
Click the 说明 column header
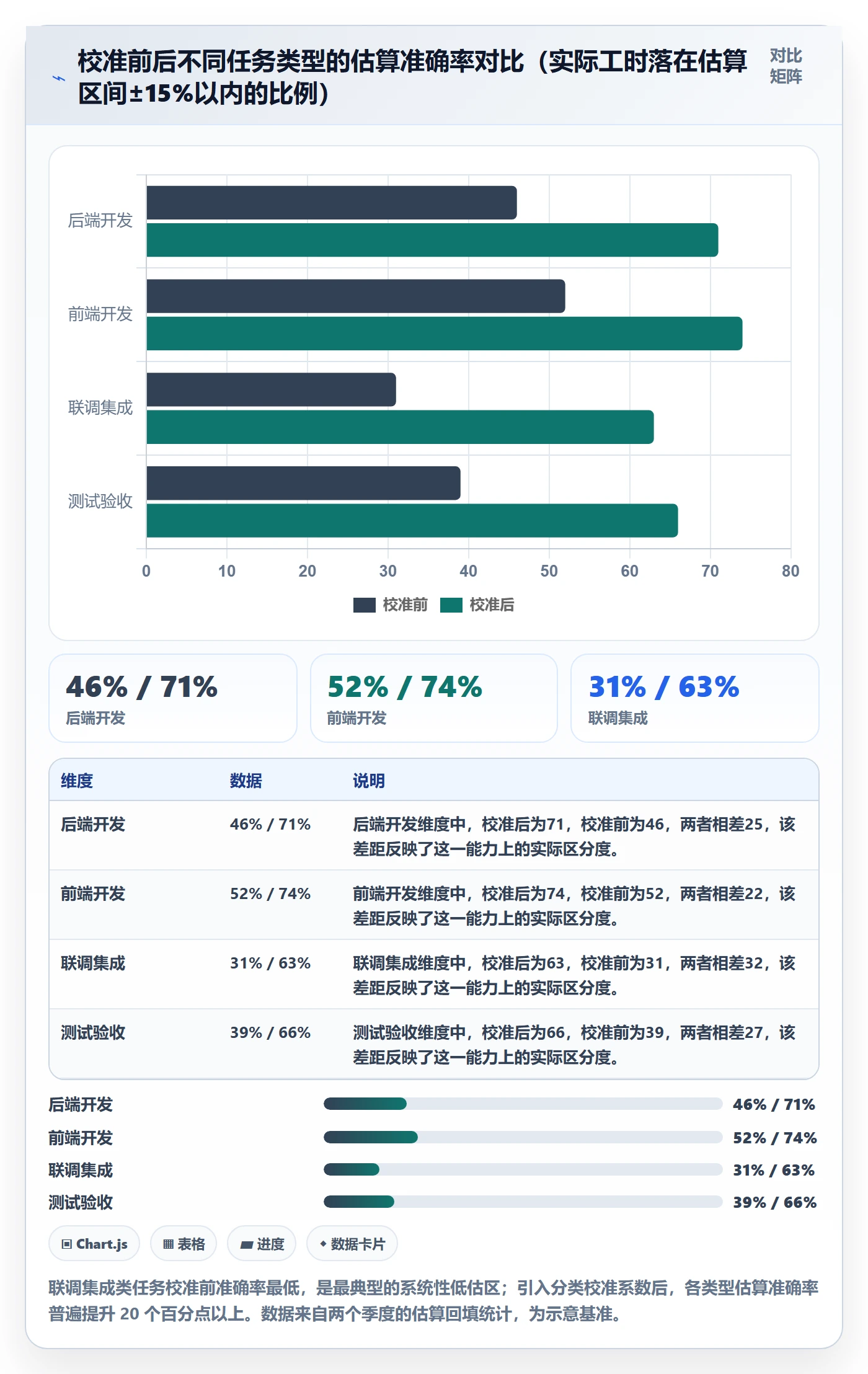point(369,781)
